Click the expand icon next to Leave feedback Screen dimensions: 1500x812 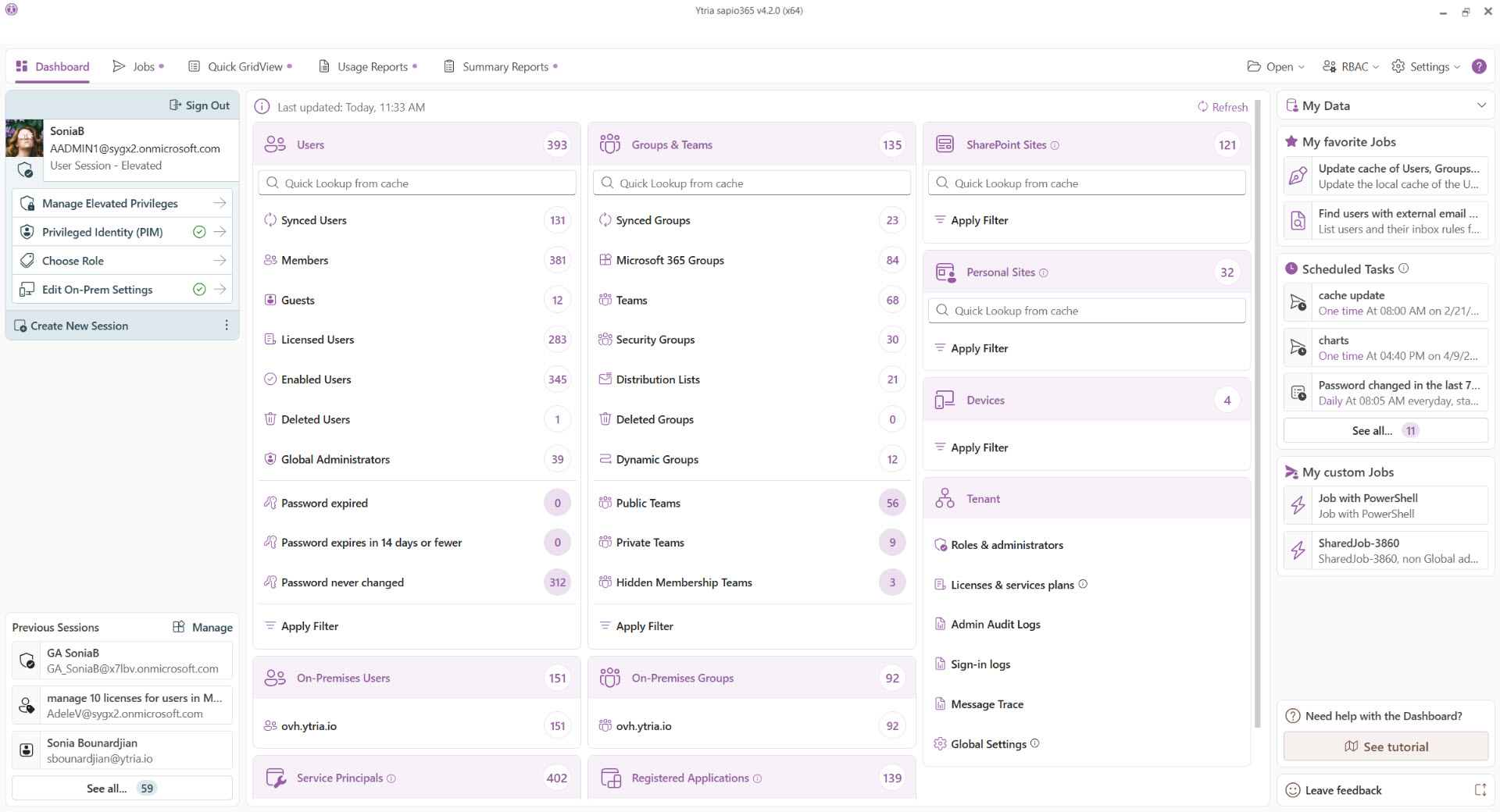coord(1480,790)
